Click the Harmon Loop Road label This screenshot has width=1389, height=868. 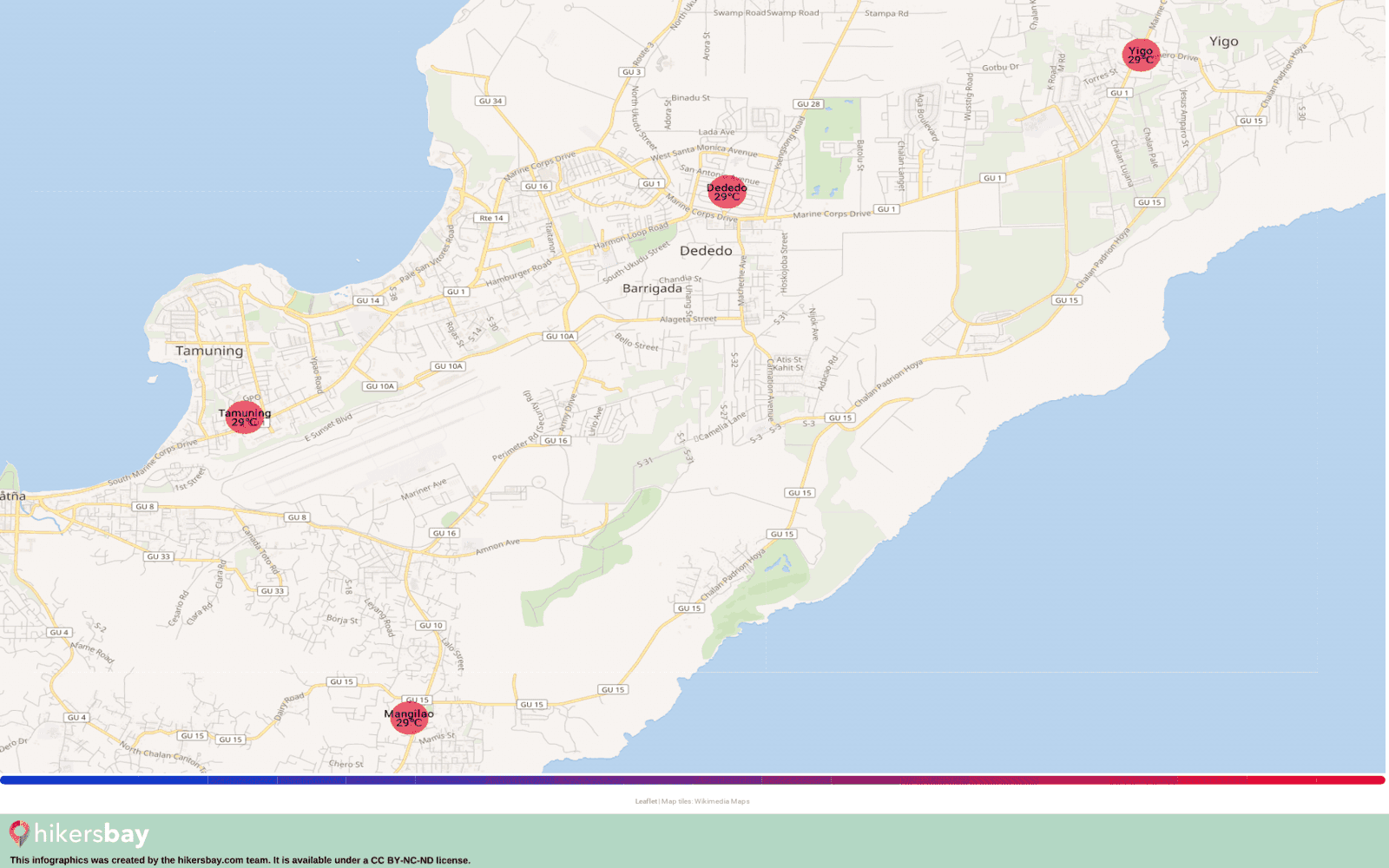[631, 234]
